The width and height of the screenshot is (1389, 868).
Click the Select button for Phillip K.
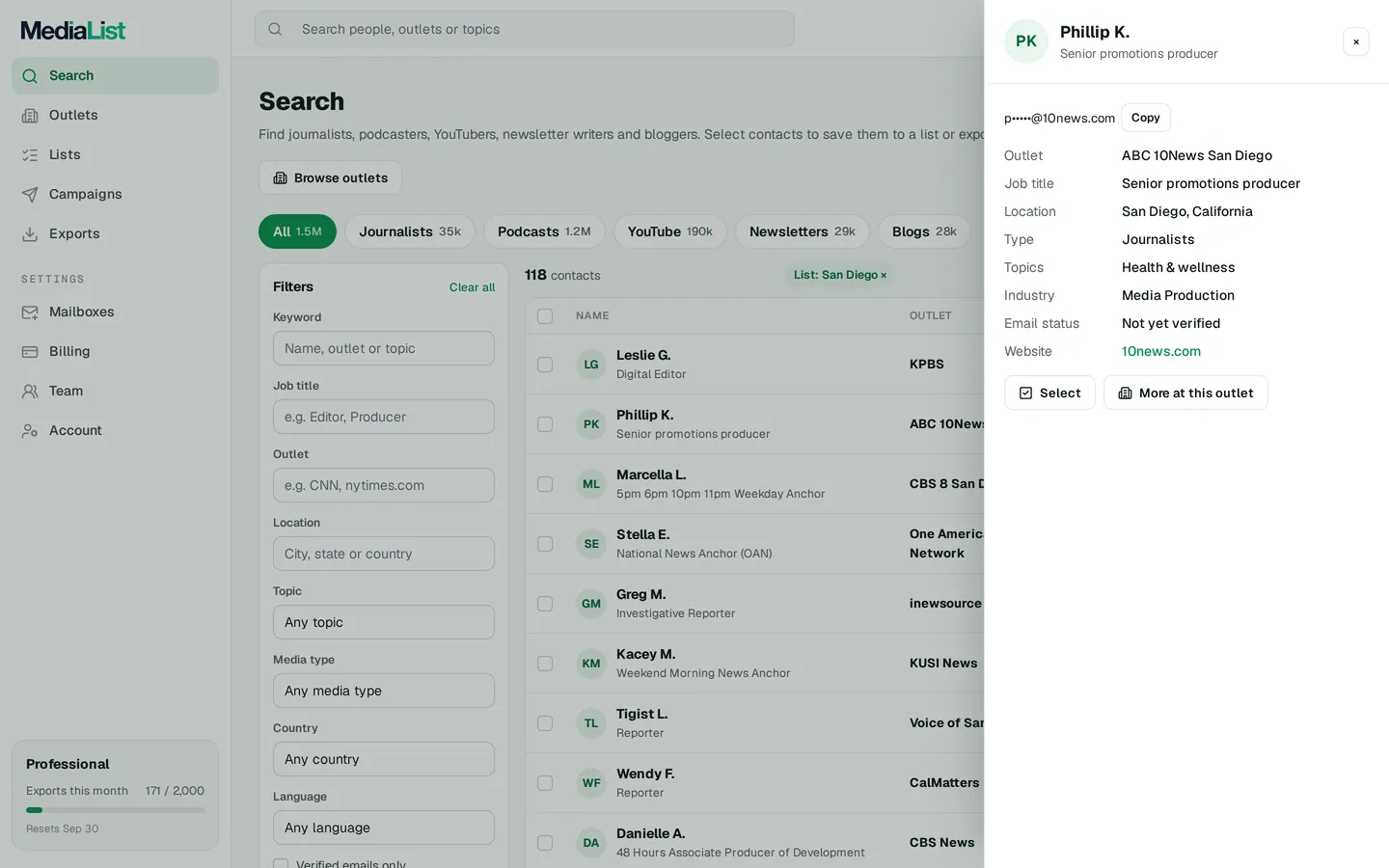(x=1049, y=393)
